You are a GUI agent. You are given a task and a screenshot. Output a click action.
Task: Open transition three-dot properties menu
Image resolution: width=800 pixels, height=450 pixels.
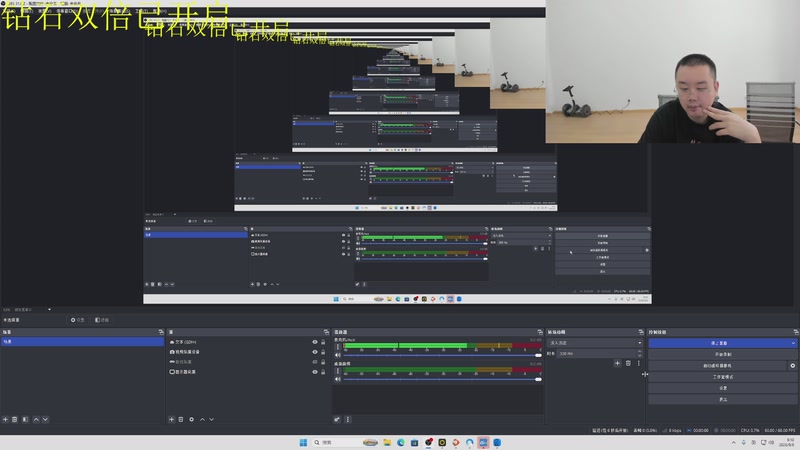(638, 363)
